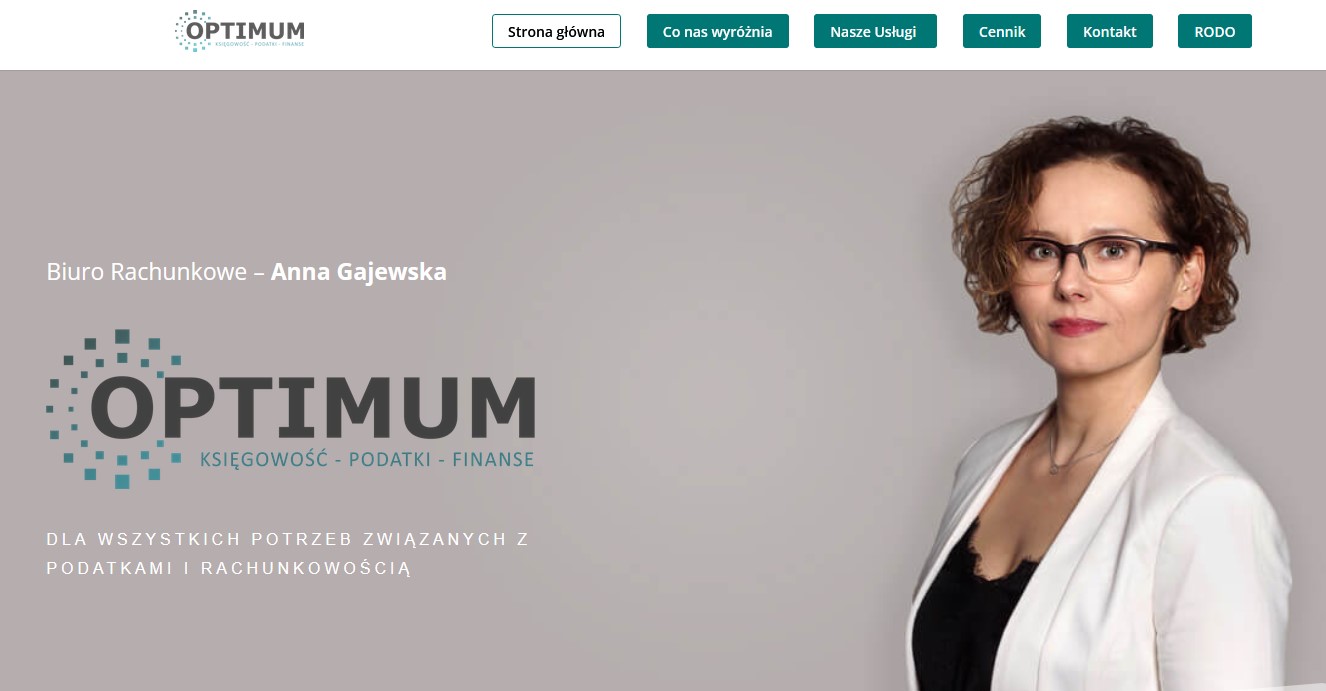Click the dotted circle emblem in the header logo
1326x691 pixels.
click(x=191, y=30)
